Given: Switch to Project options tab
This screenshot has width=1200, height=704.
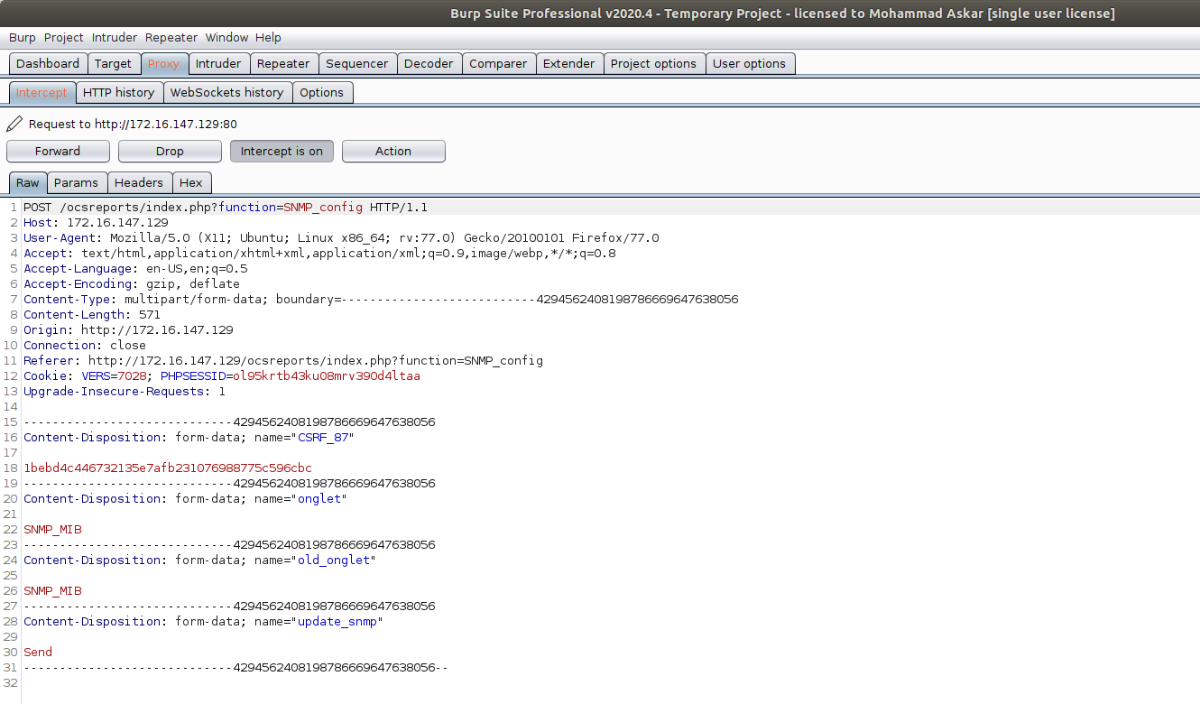Looking at the screenshot, I should 653,63.
